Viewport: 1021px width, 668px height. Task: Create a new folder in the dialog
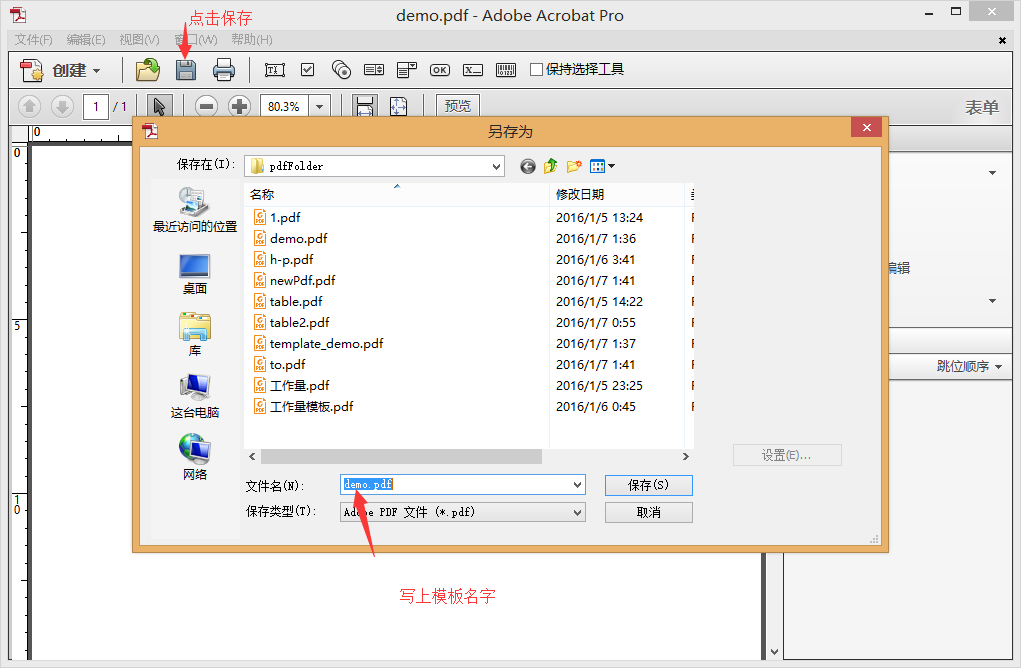[574, 166]
